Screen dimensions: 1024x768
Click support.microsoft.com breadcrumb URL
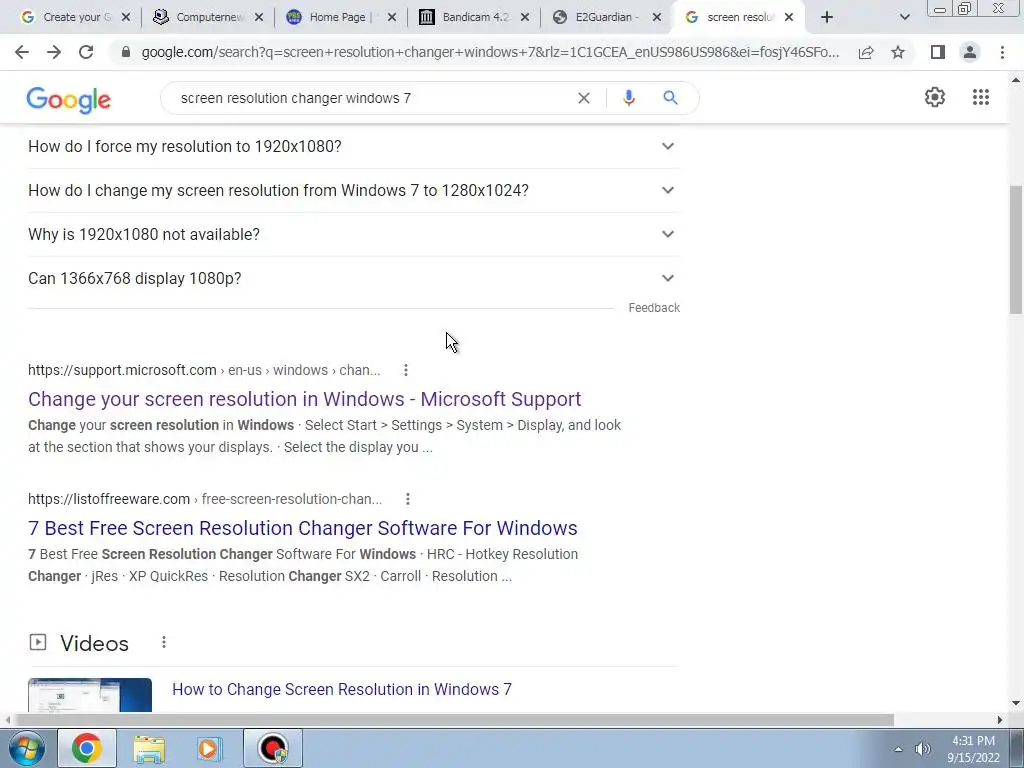204,370
